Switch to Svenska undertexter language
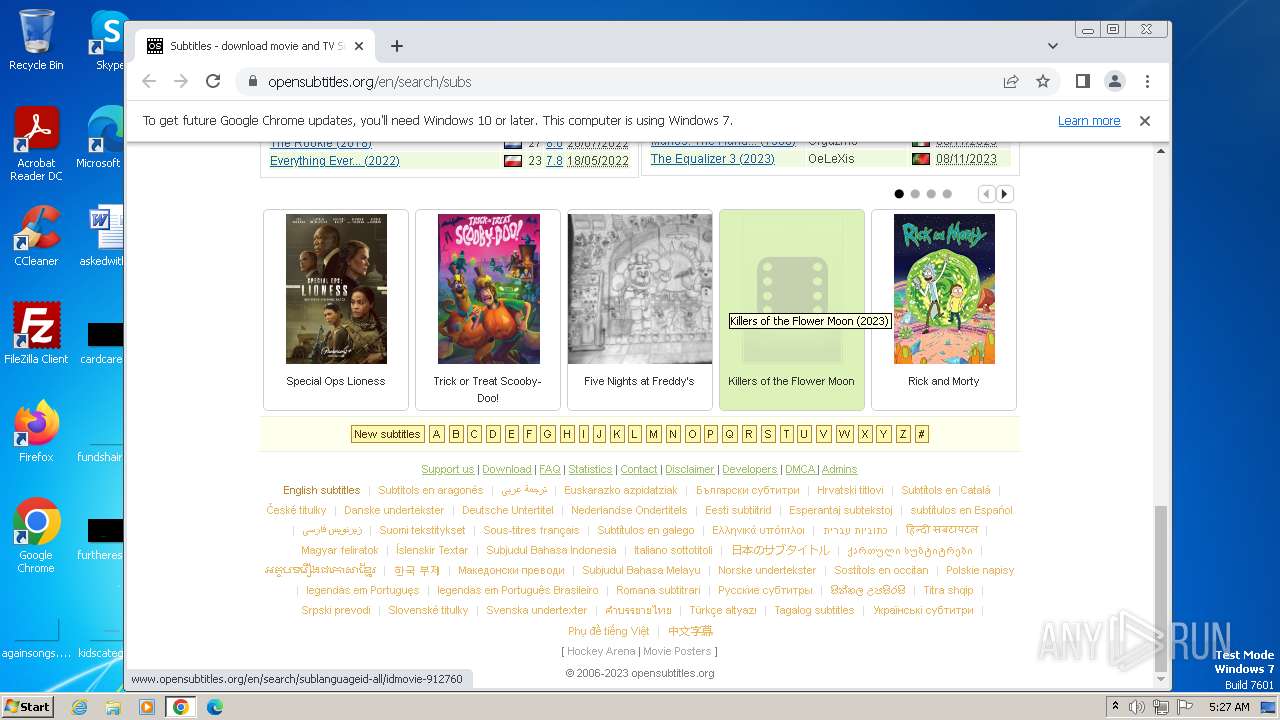Image resolution: width=1280 pixels, height=720 pixels. pos(537,610)
